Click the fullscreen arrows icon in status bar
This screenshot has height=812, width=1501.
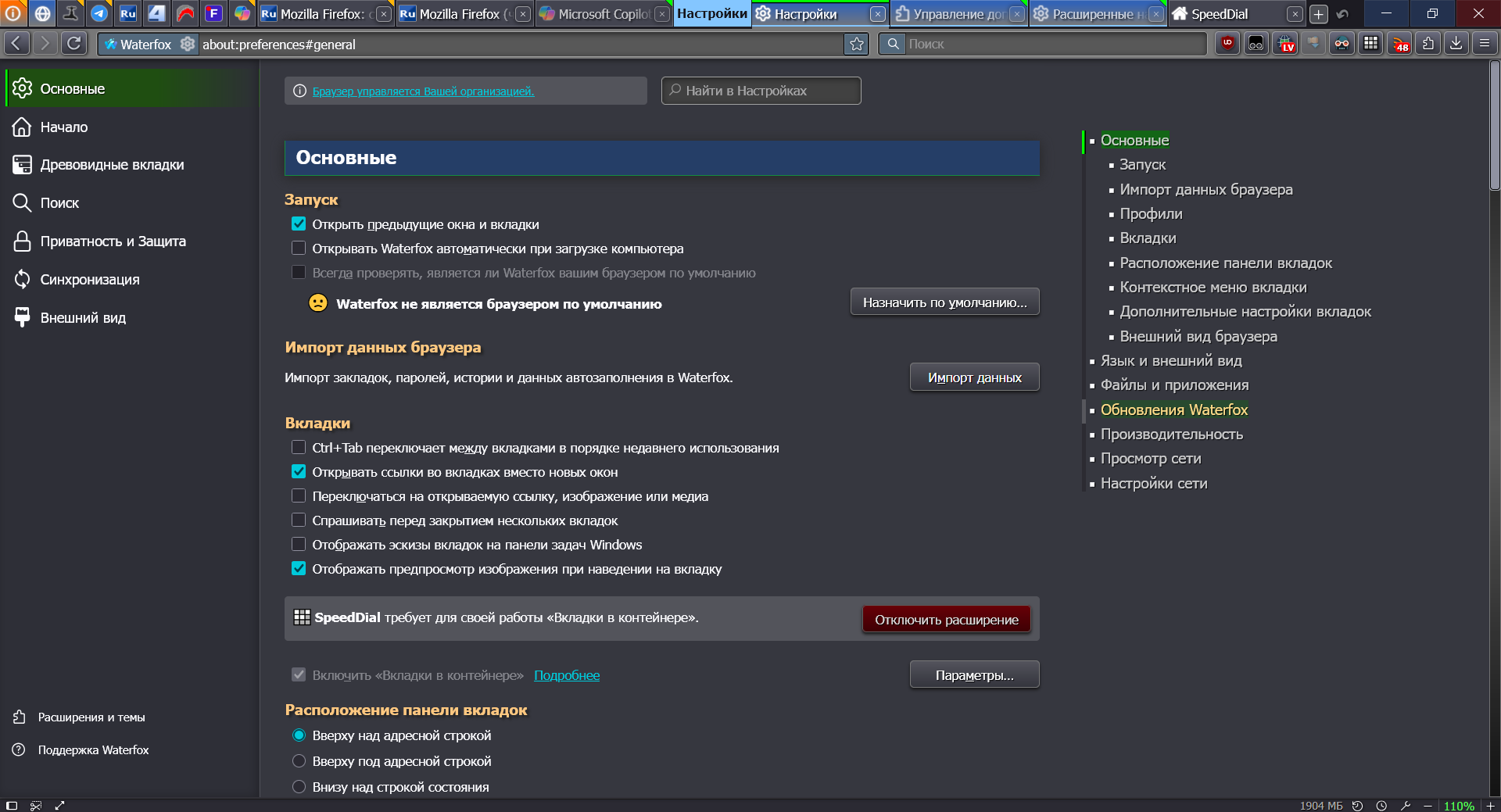59,806
